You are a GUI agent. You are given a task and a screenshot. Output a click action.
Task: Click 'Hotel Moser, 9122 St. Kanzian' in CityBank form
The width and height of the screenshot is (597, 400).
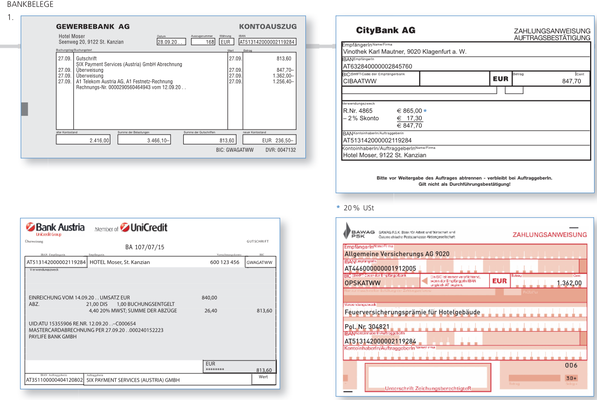click(384, 155)
